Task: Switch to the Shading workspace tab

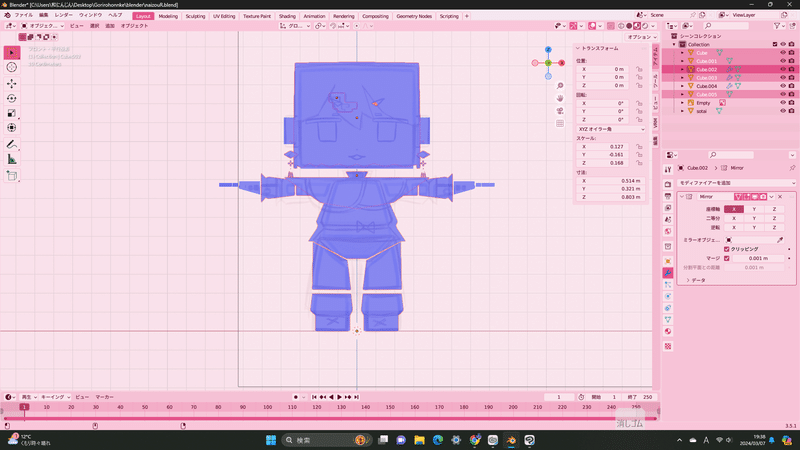Action: pos(287,16)
